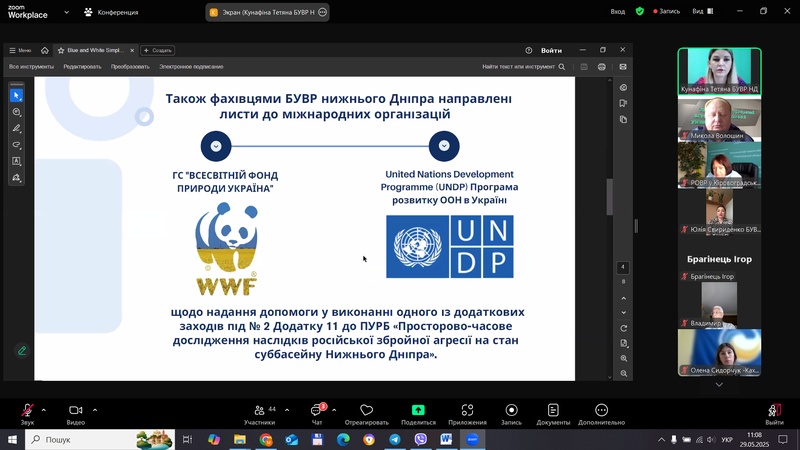Toggle camera with Видео button
The width and height of the screenshot is (800, 450).
point(76,414)
